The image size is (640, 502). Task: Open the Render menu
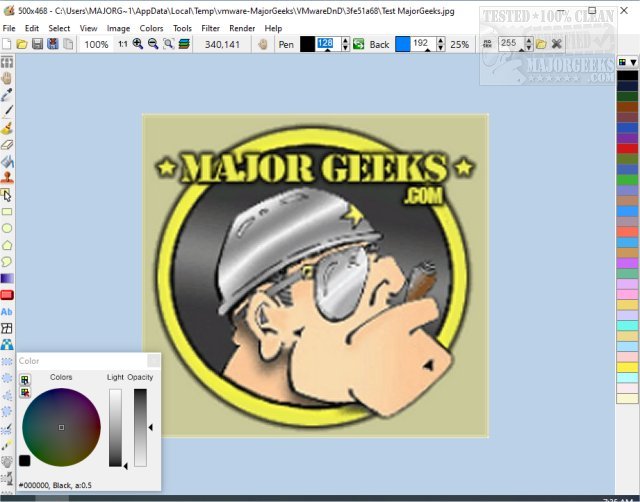pos(242,28)
